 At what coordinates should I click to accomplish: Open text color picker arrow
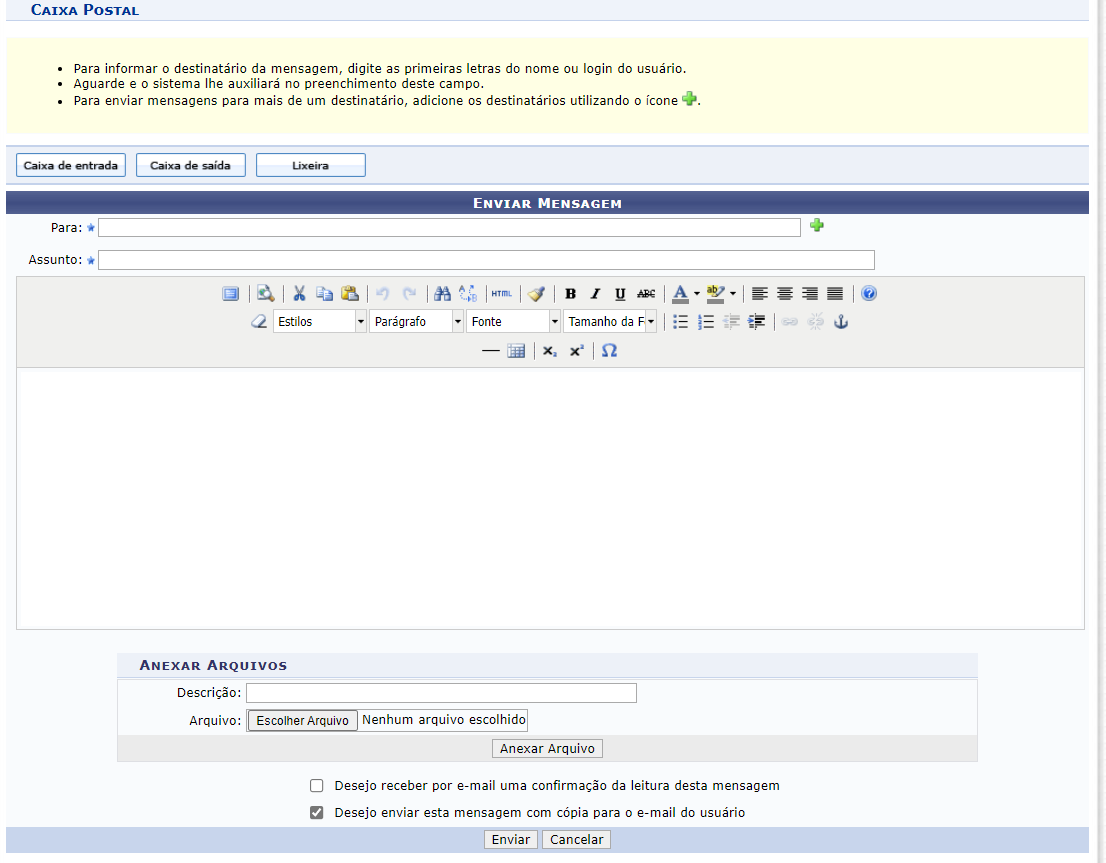pos(697,294)
